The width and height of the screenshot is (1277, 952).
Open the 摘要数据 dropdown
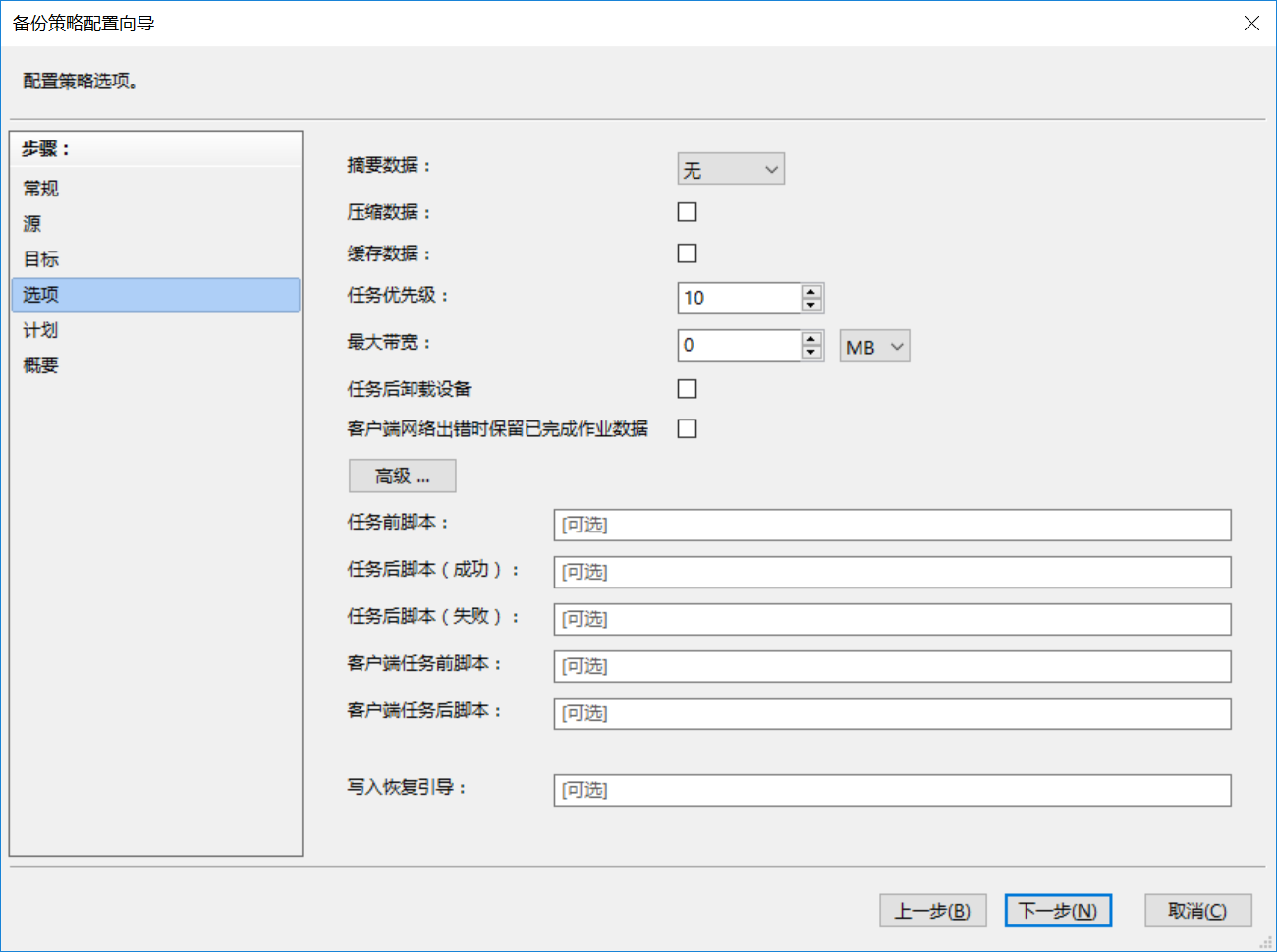pyautogui.click(x=731, y=169)
